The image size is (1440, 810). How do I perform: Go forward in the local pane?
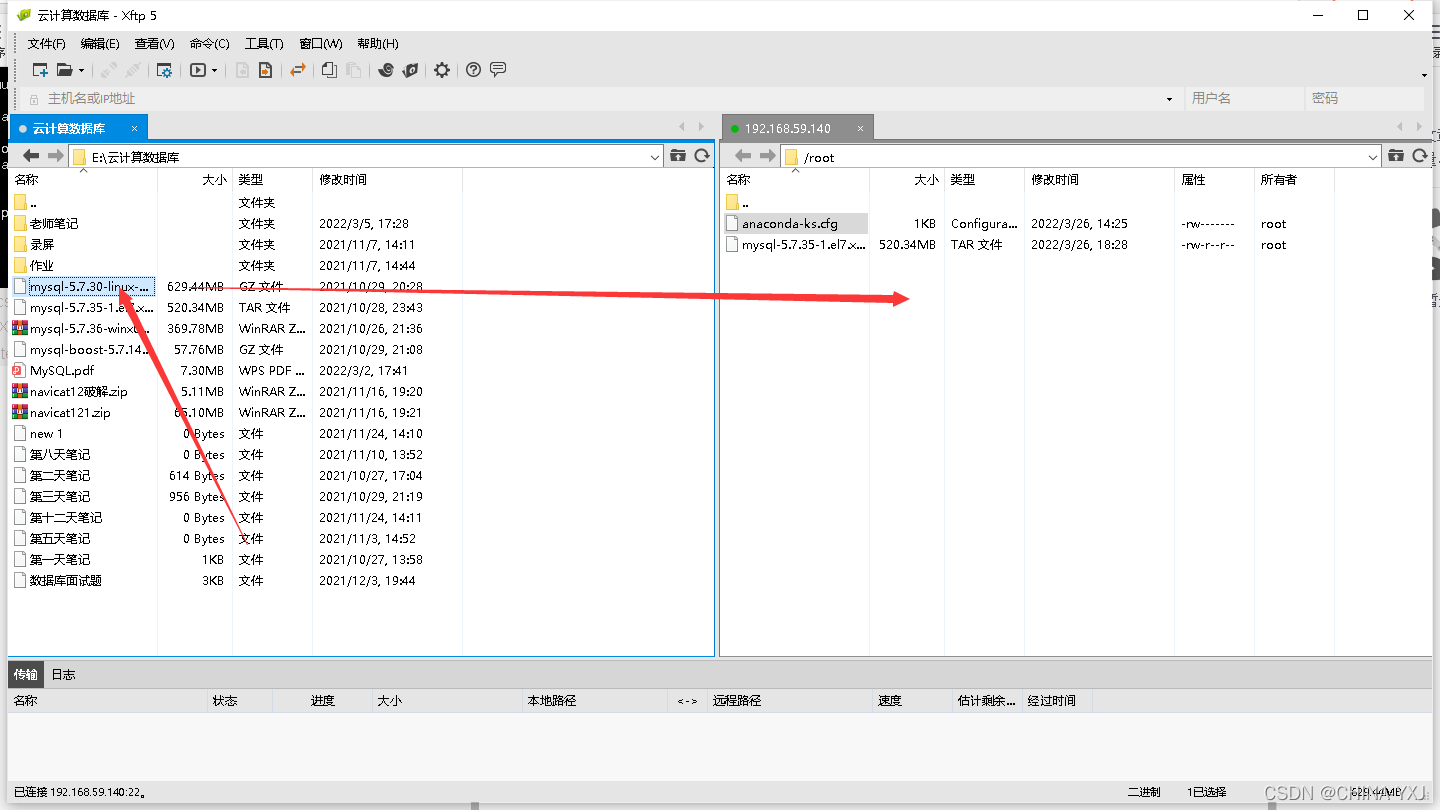click(55, 156)
